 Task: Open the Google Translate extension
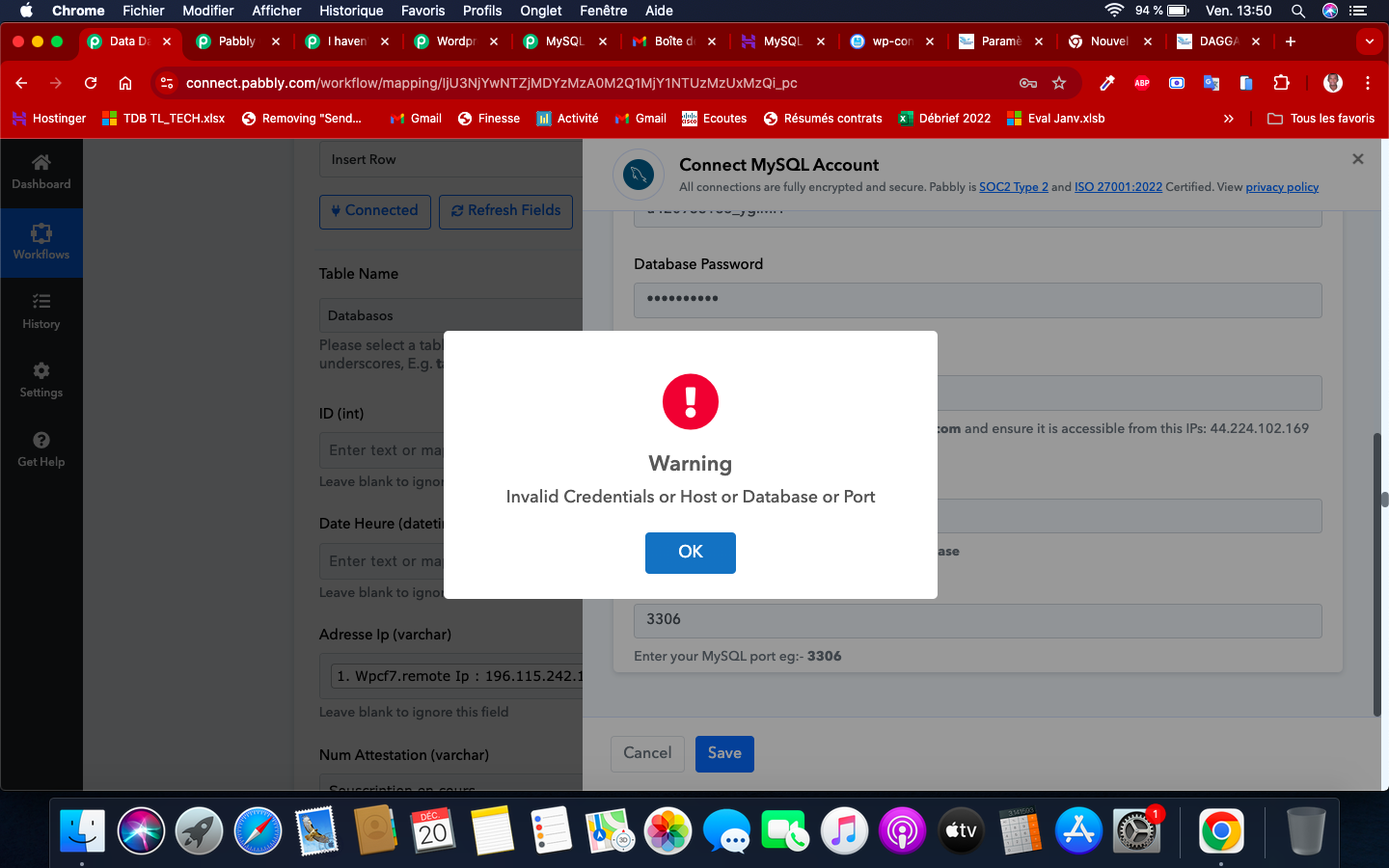click(x=1212, y=83)
